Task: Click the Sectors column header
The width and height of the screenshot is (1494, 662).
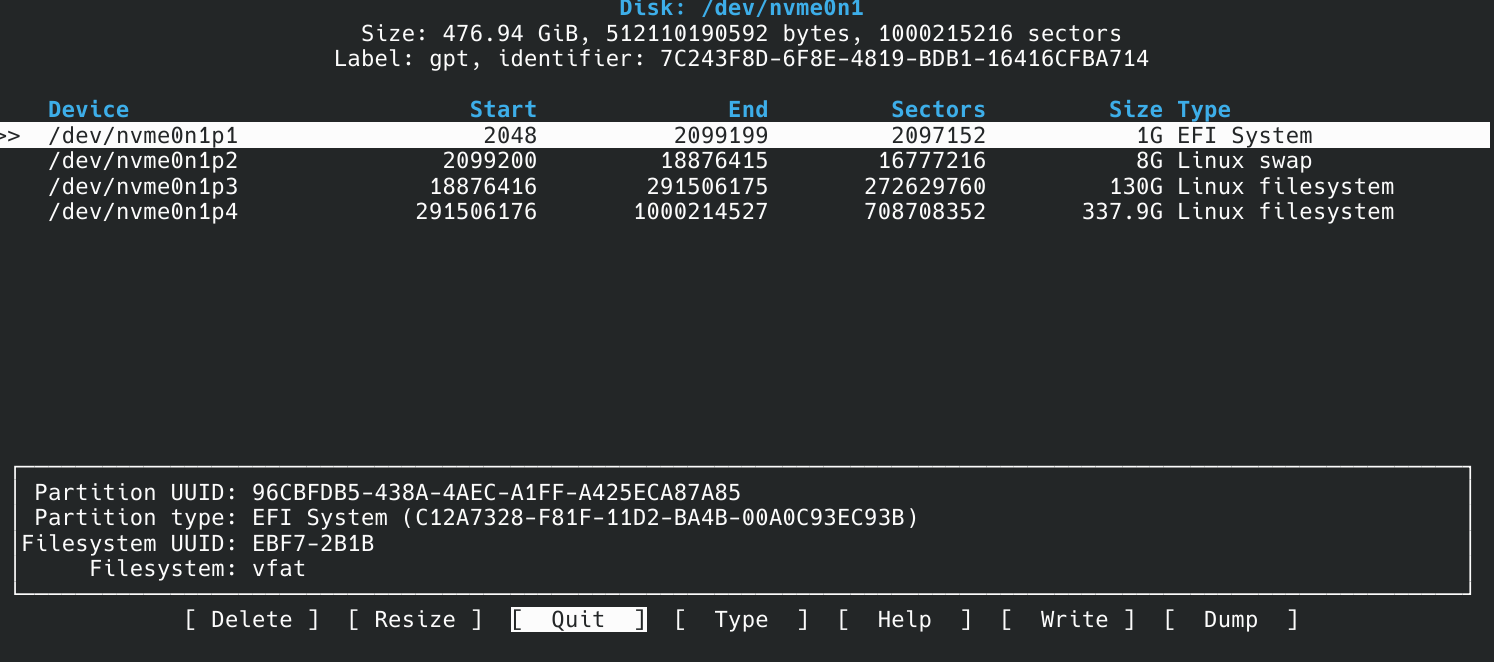Action: (x=937, y=109)
